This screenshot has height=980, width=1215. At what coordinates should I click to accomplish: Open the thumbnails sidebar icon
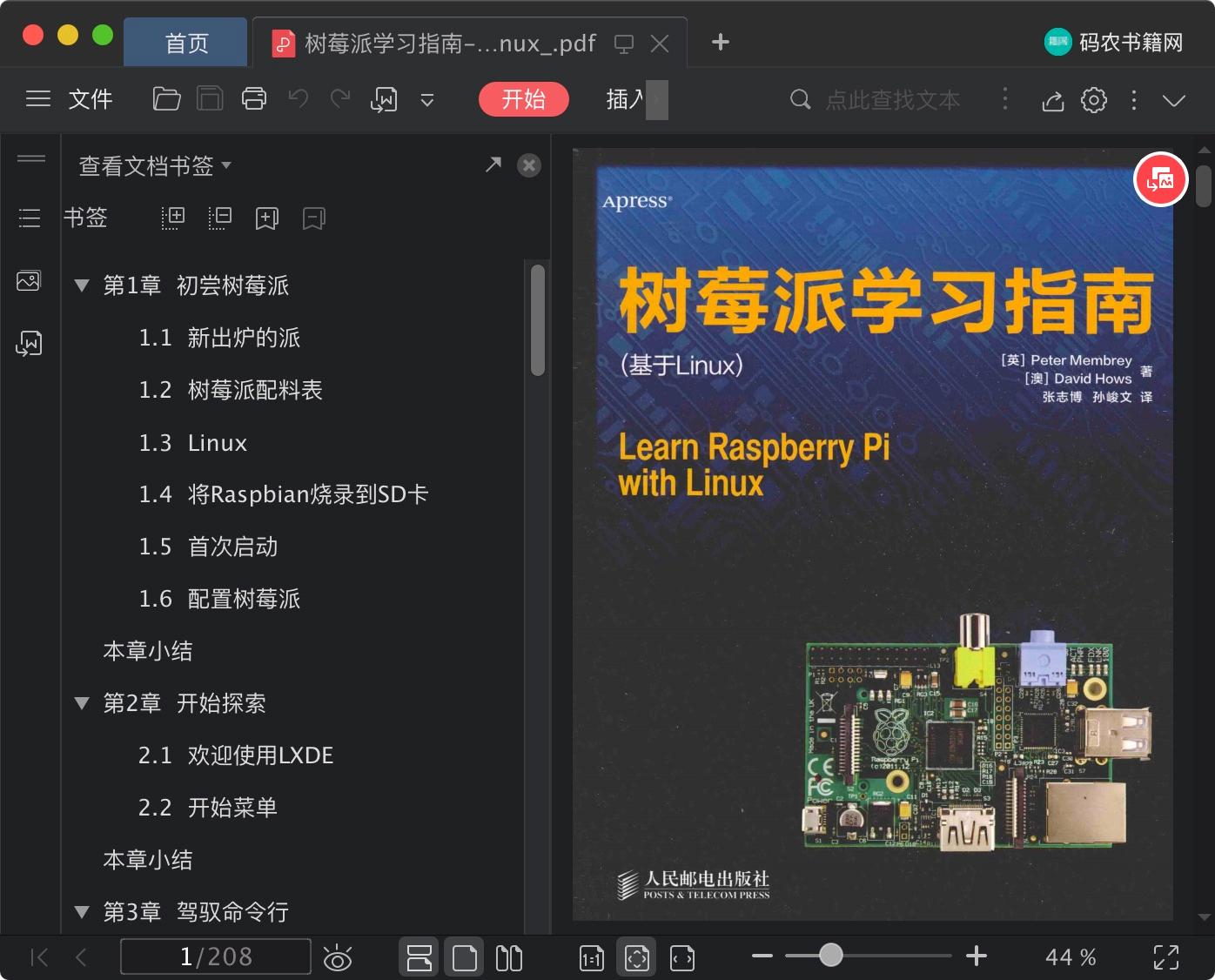pos(29,281)
